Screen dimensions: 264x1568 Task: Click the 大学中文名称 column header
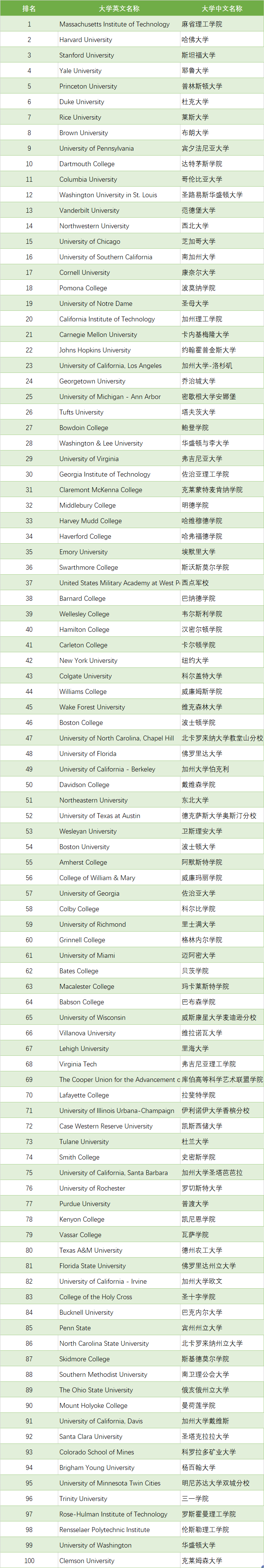pyautogui.click(x=221, y=9)
